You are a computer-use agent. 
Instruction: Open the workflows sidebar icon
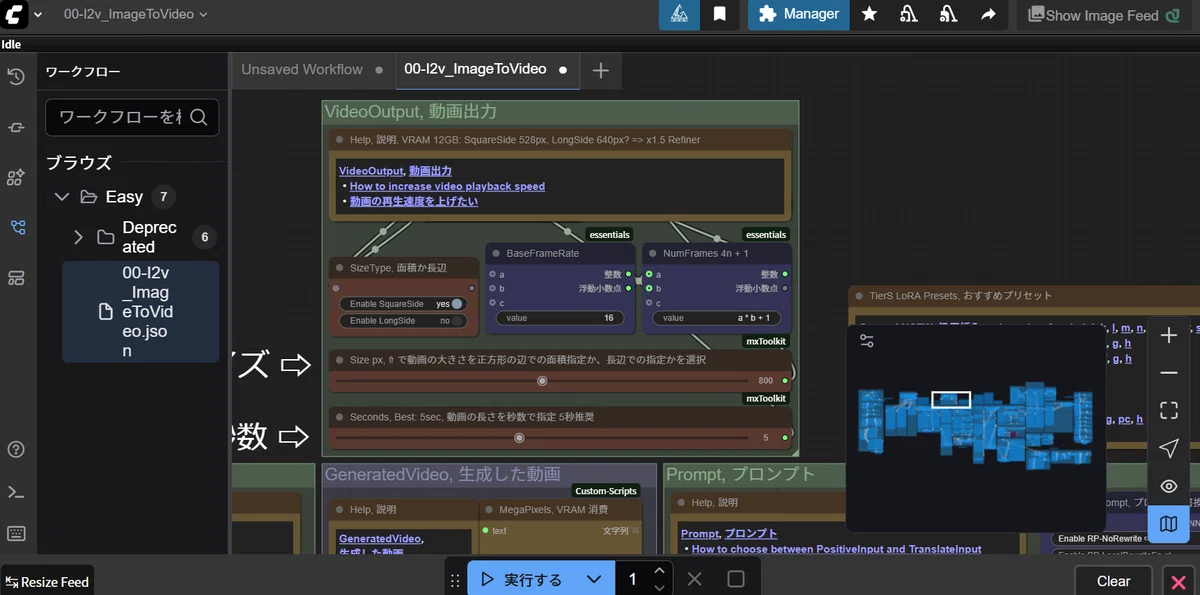tap(16, 227)
